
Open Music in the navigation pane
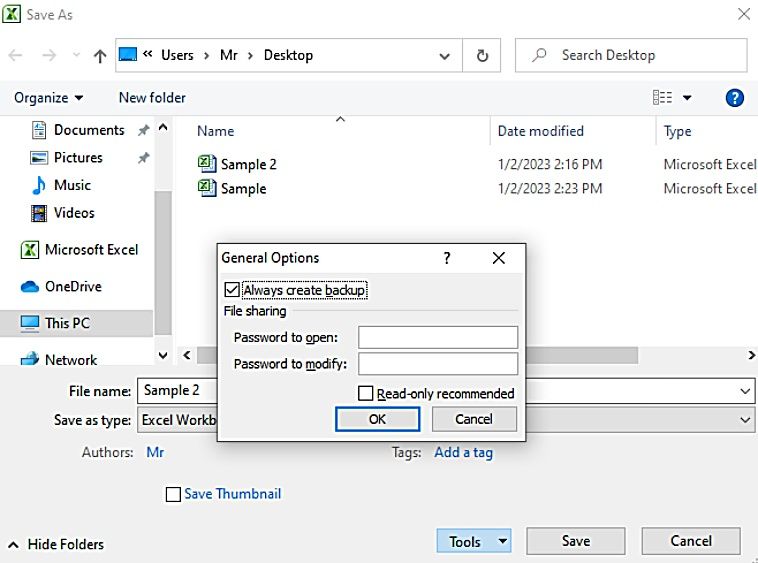pos(72,185)
